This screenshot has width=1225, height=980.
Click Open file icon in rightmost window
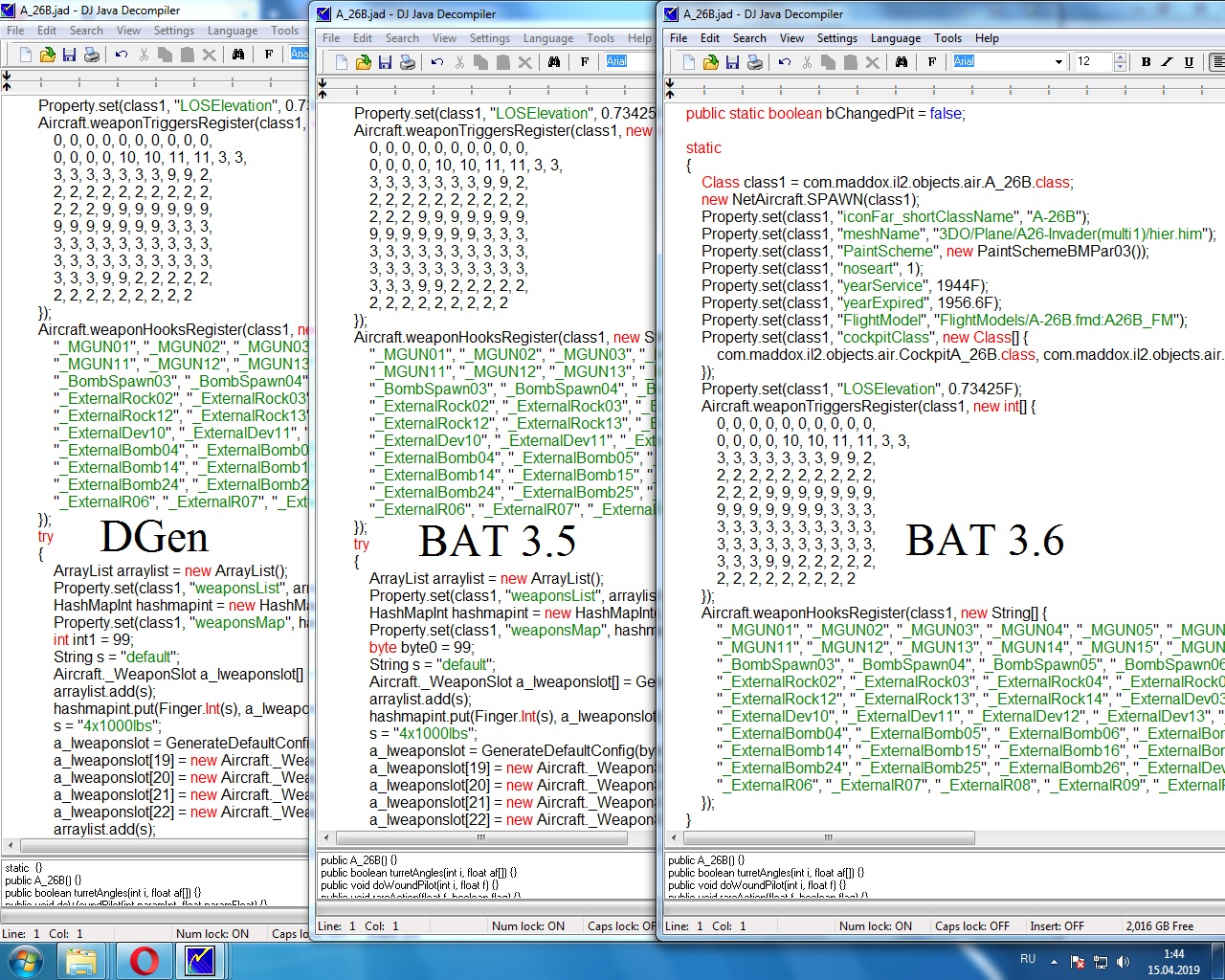click(x=710, y=62)
